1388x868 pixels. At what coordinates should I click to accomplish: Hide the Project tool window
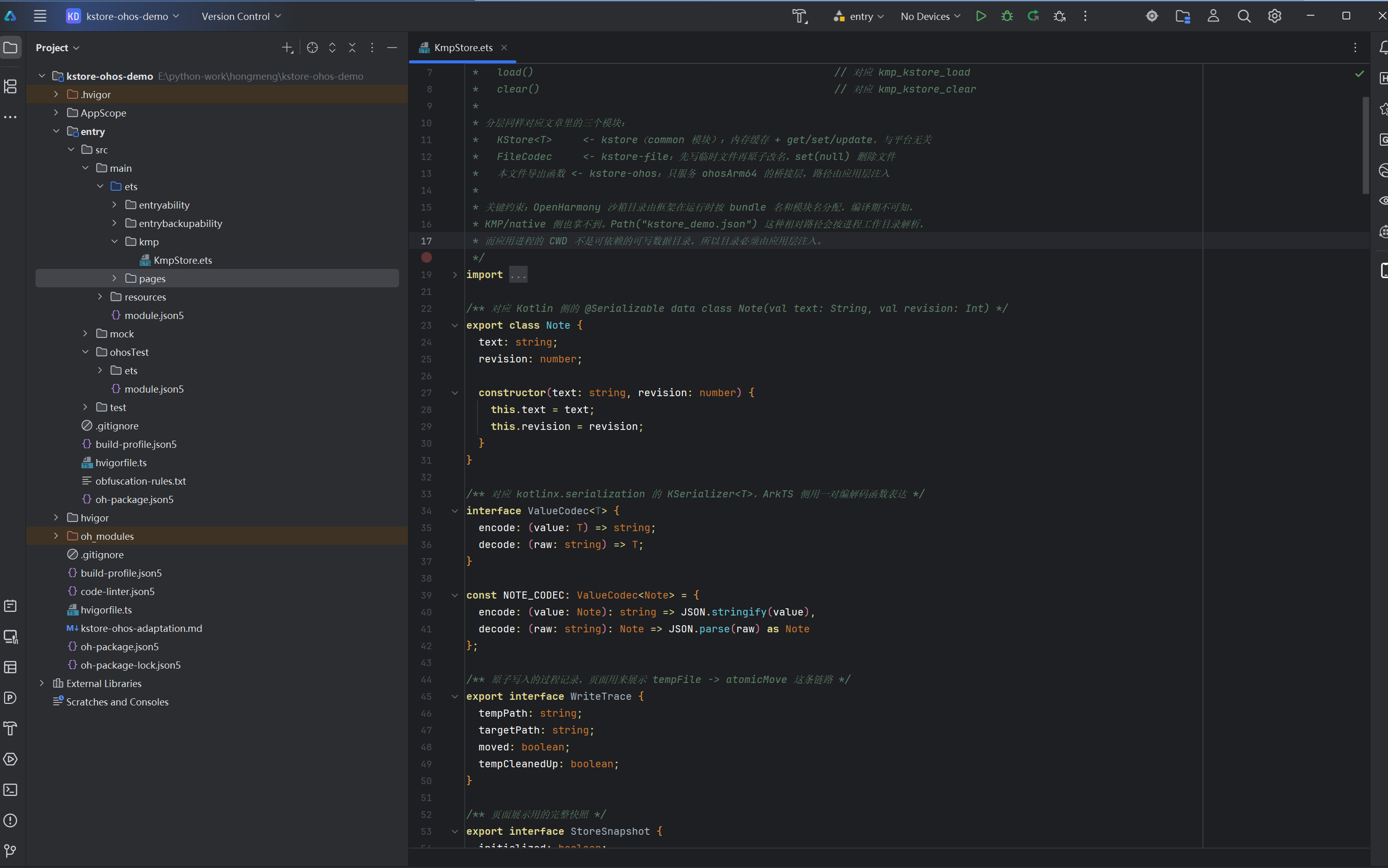(392, 48)
